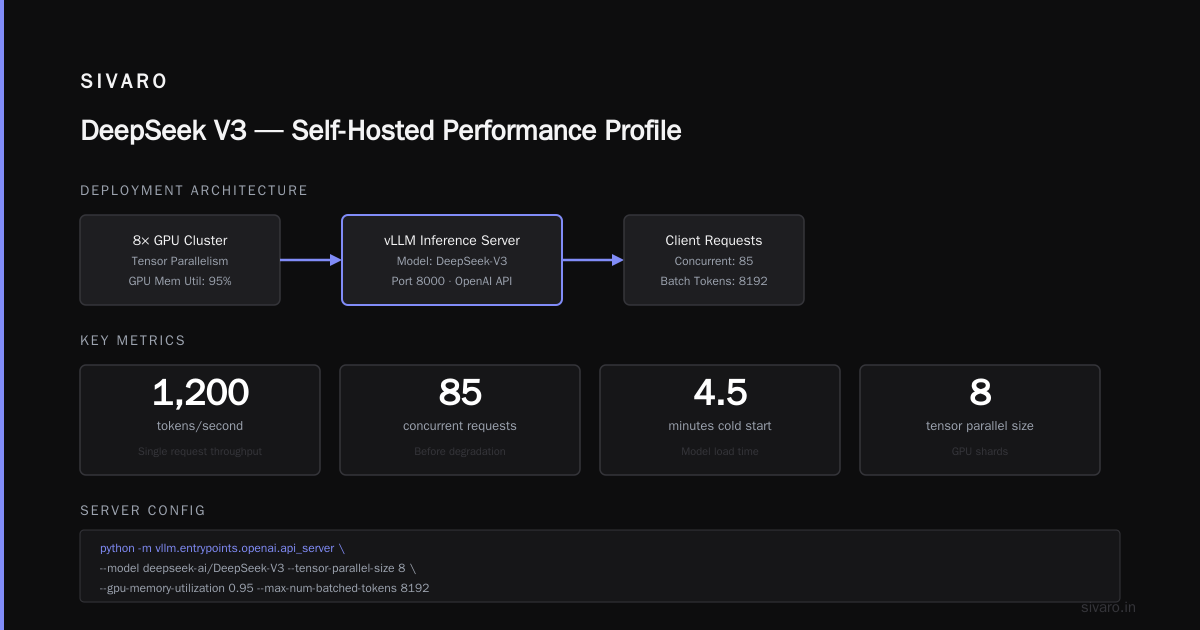Click the Model: DeepSeek-V3 line
Screen dimensions: 1200x630
452,261
